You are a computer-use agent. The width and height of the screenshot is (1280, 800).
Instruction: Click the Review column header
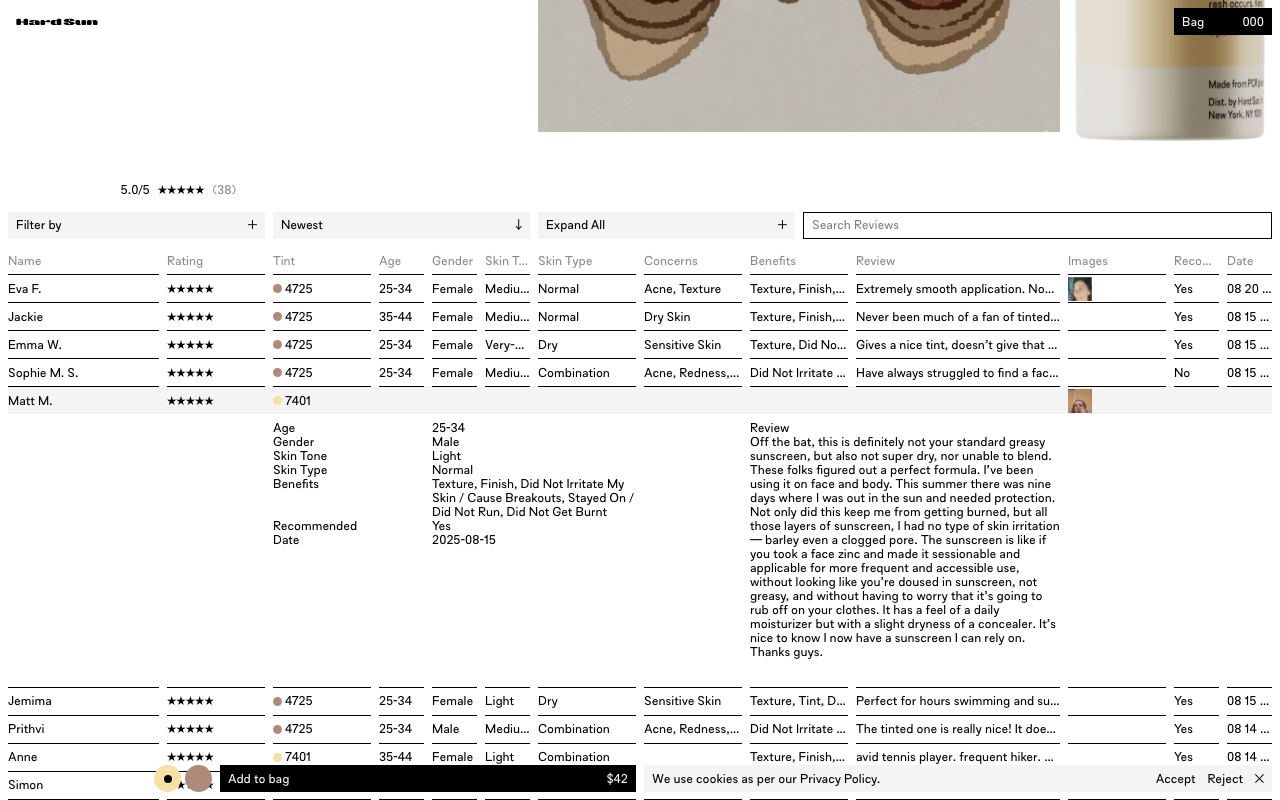click(x=876, y=261)
